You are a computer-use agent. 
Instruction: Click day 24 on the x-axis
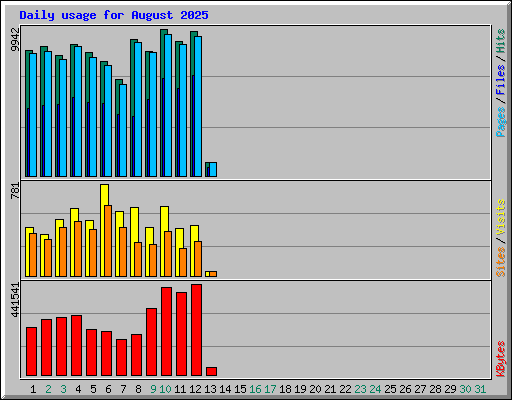point(375,389)
